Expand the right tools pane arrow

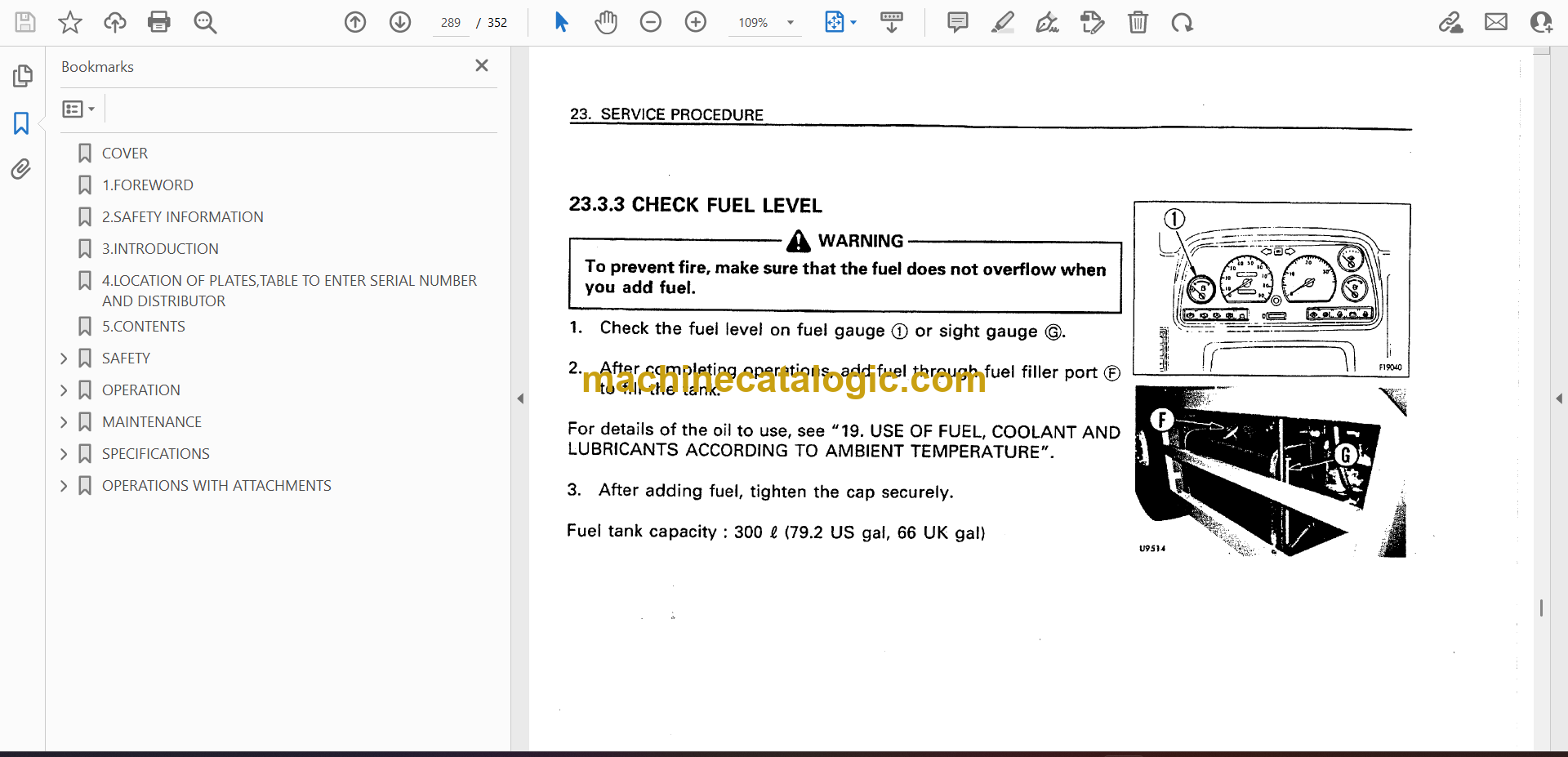pyautogui.click(x=1559, y=399)
